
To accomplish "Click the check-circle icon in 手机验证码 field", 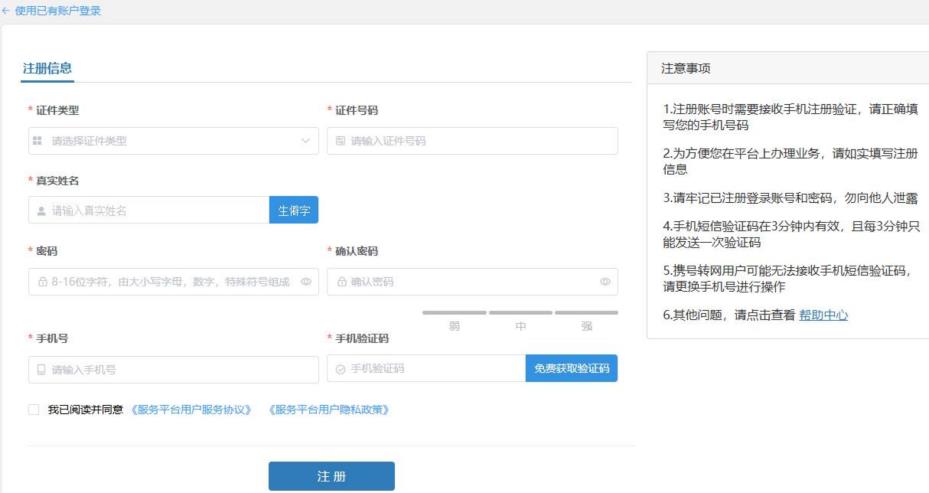I will [340, 369].
